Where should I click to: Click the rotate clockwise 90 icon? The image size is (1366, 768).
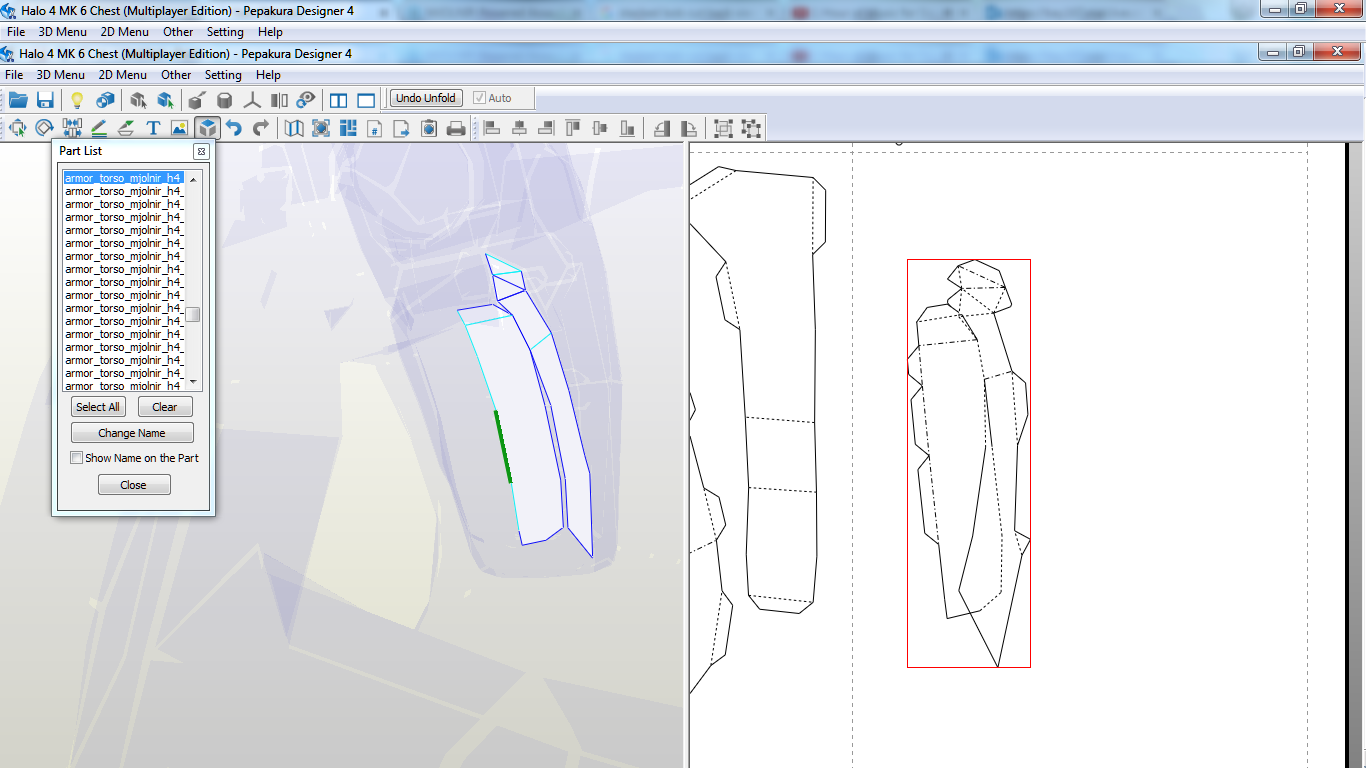(689, 128)
